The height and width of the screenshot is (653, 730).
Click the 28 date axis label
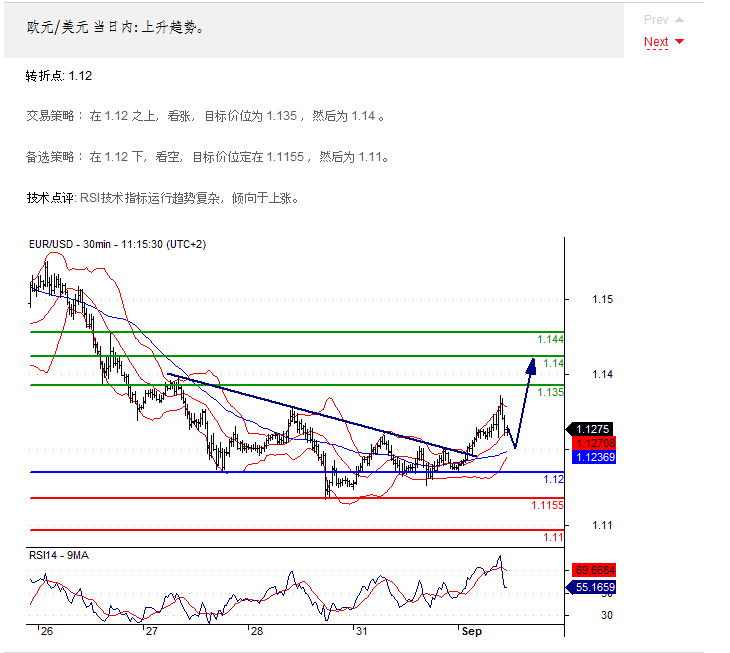pos(257,632)
